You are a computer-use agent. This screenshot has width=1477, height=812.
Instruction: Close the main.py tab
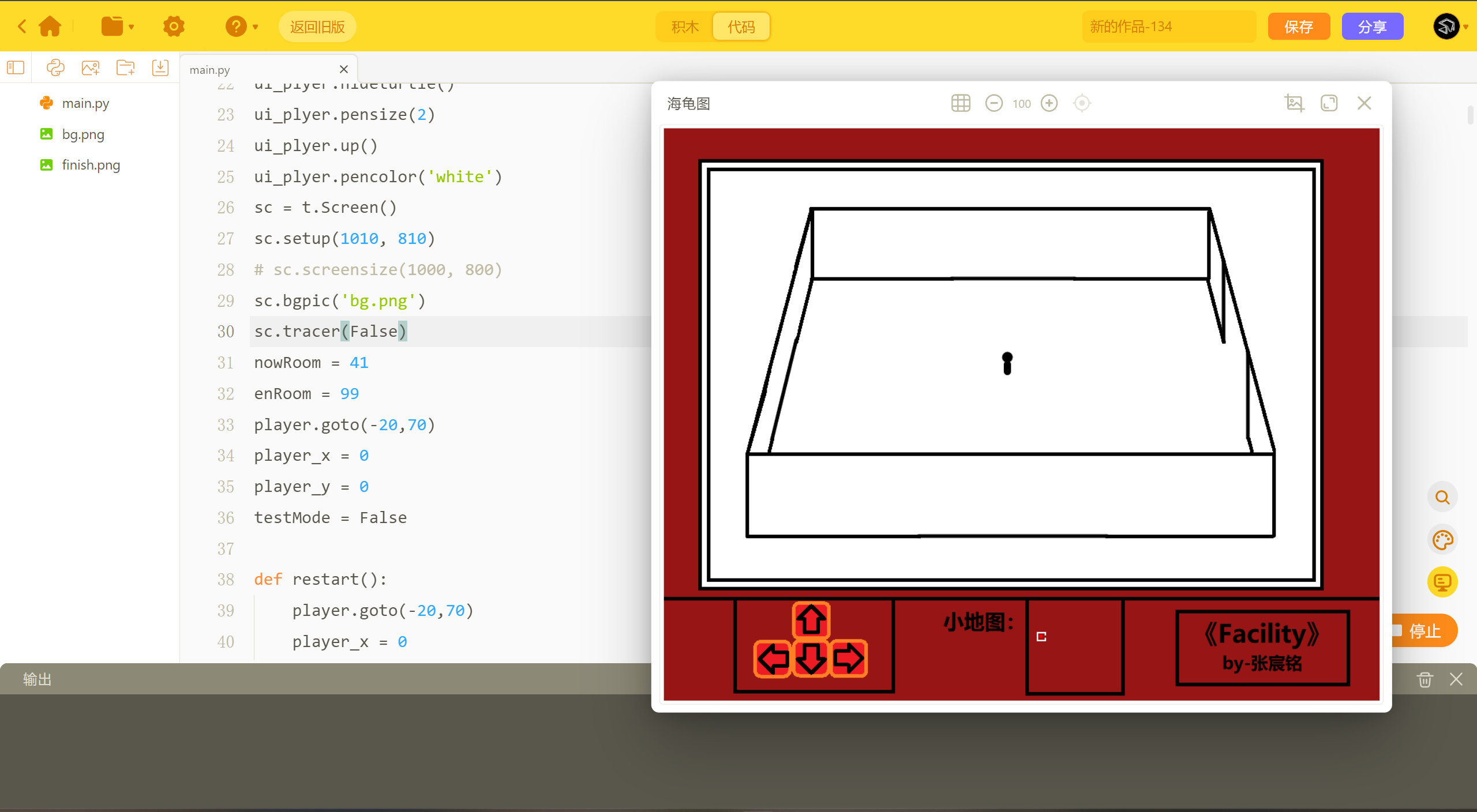(344, 69)
